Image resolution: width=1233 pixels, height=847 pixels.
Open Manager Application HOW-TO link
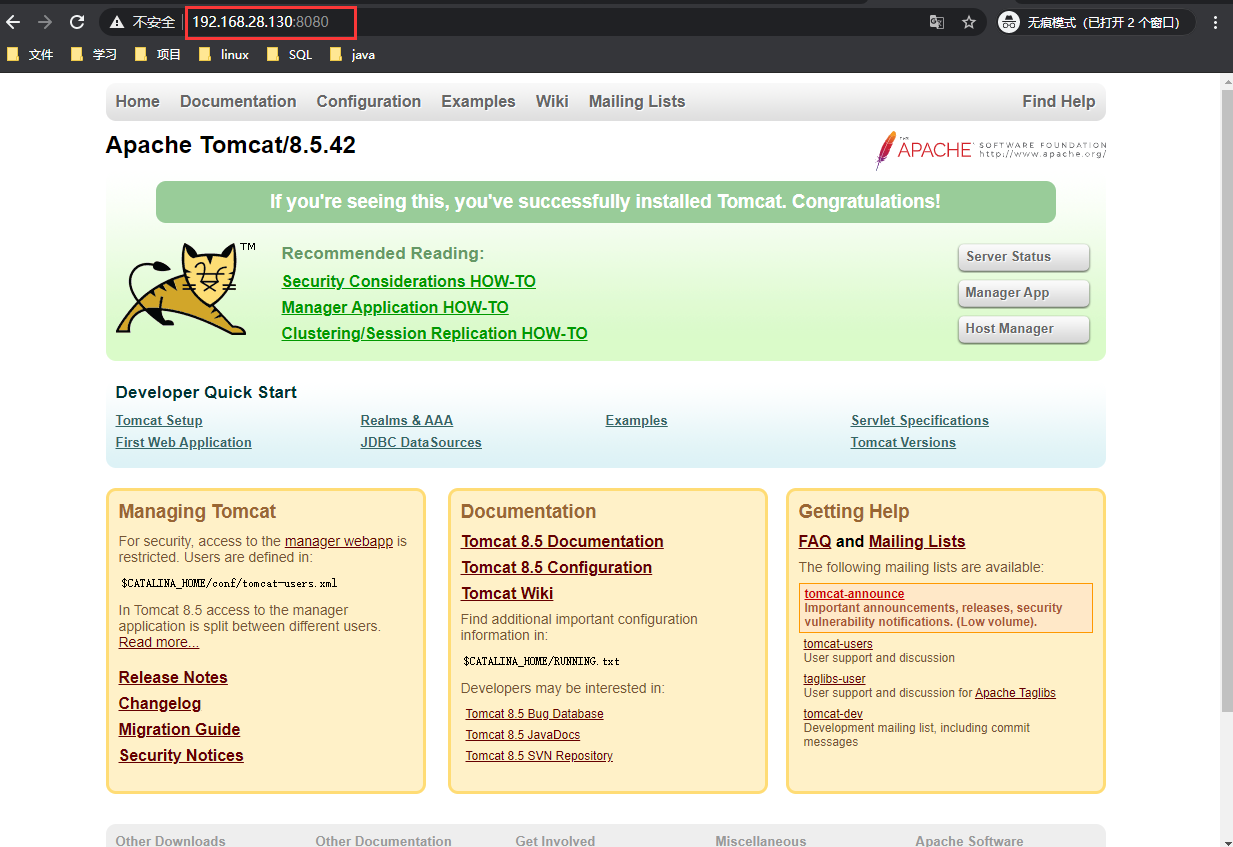pos(395,308)
